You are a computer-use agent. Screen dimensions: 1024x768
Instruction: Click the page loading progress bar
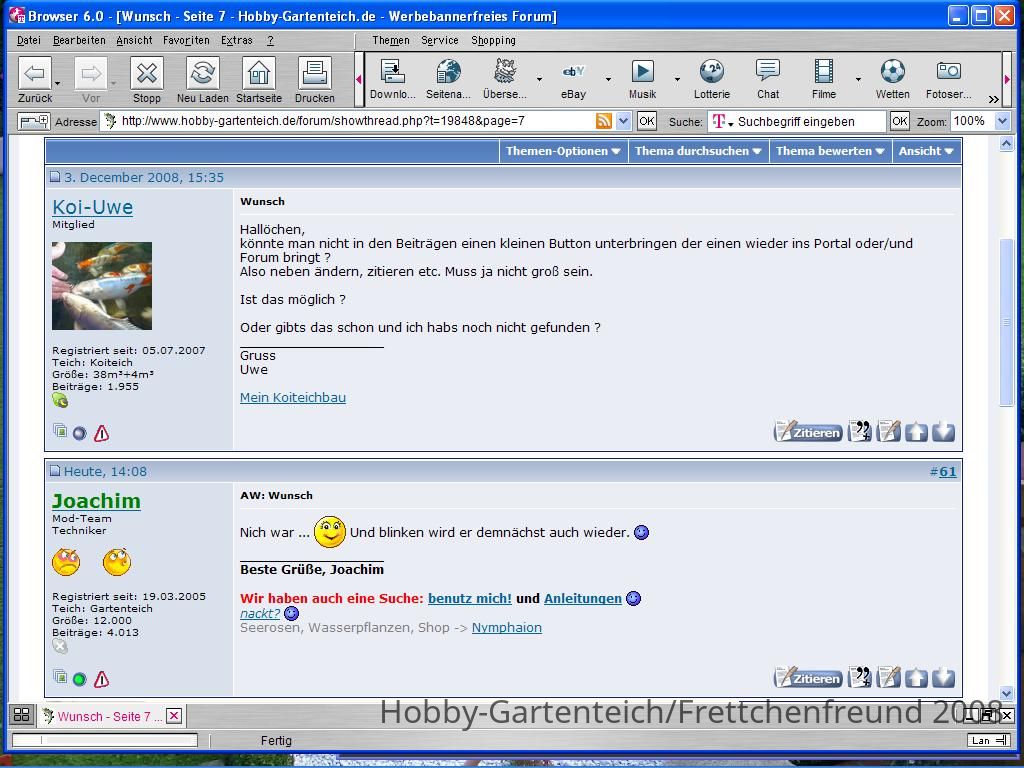[104, 740]
